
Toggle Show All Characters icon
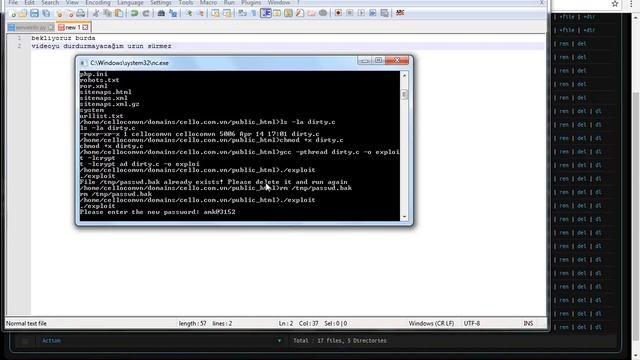click(253, 13)
